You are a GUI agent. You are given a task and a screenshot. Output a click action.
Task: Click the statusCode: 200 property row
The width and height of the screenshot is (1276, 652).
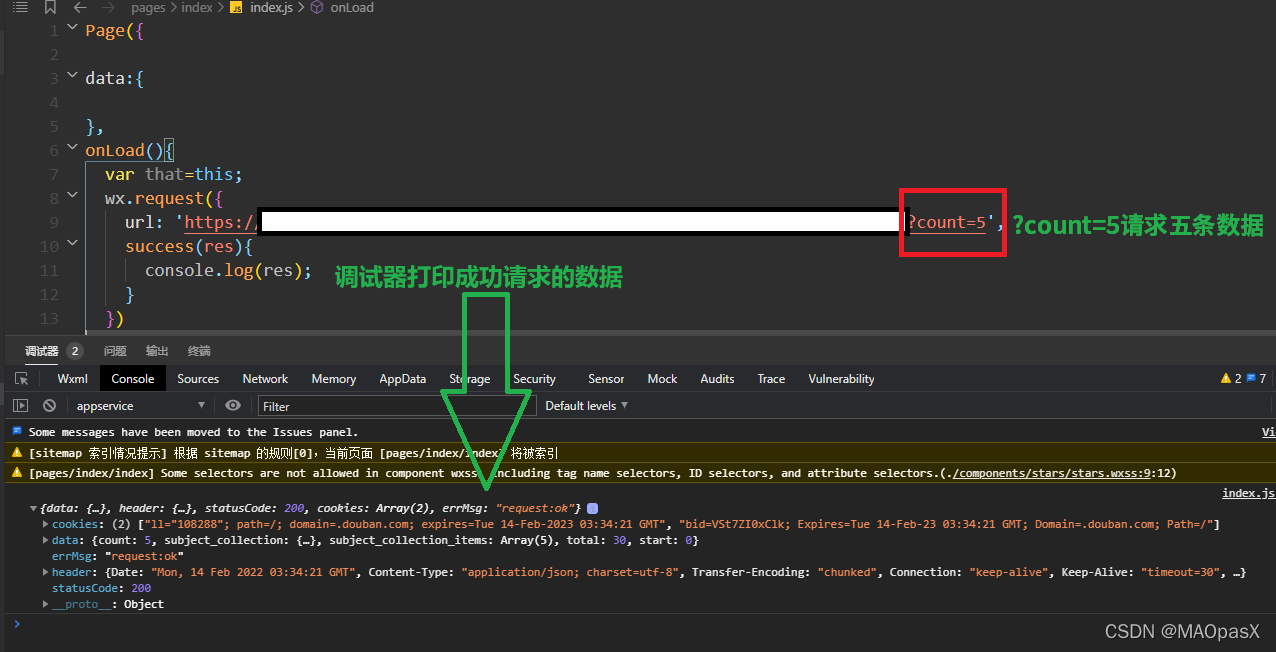[101, 588]
